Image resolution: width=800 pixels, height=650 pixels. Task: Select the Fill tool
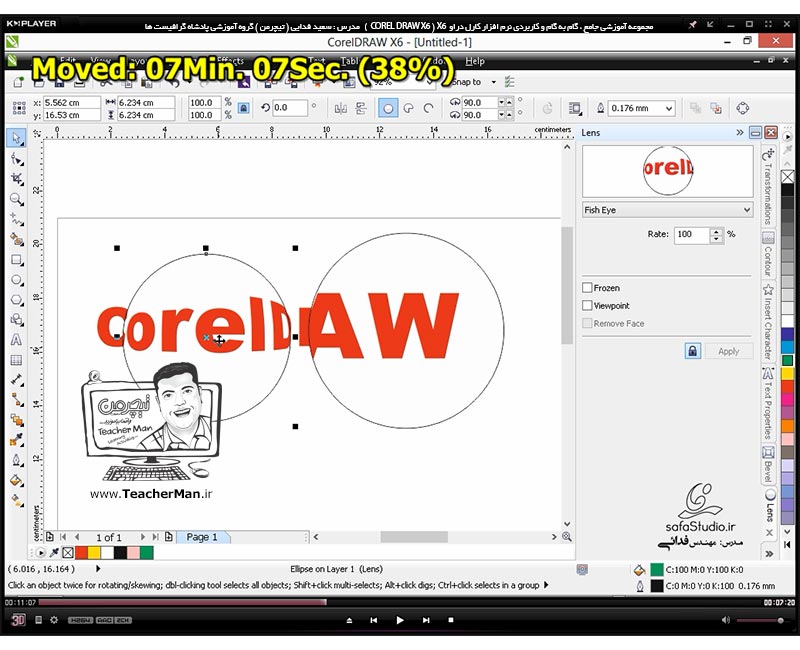point(16,480)
